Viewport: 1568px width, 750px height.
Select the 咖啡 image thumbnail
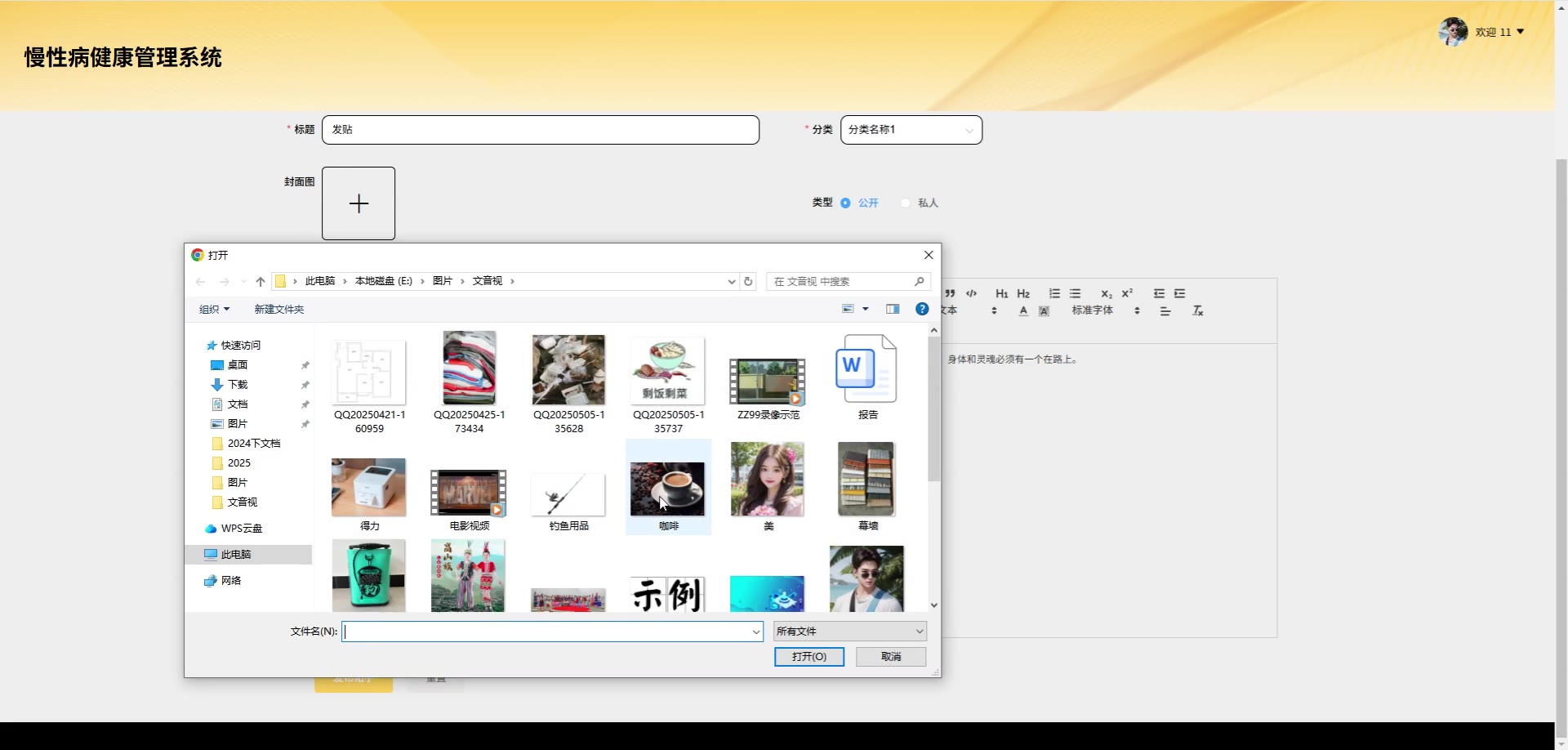click(667, 489)
